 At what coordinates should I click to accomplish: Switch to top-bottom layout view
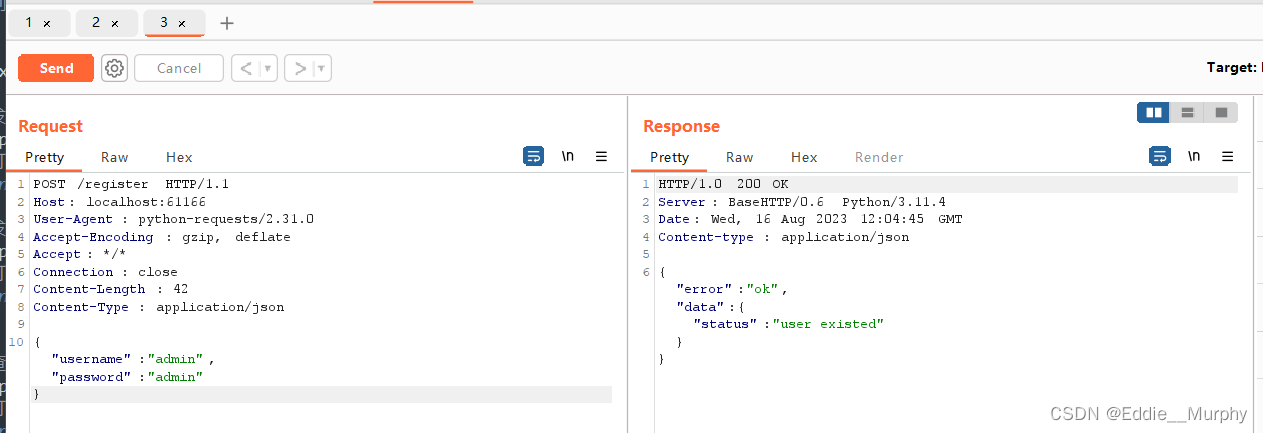(x=1188, y=112)
